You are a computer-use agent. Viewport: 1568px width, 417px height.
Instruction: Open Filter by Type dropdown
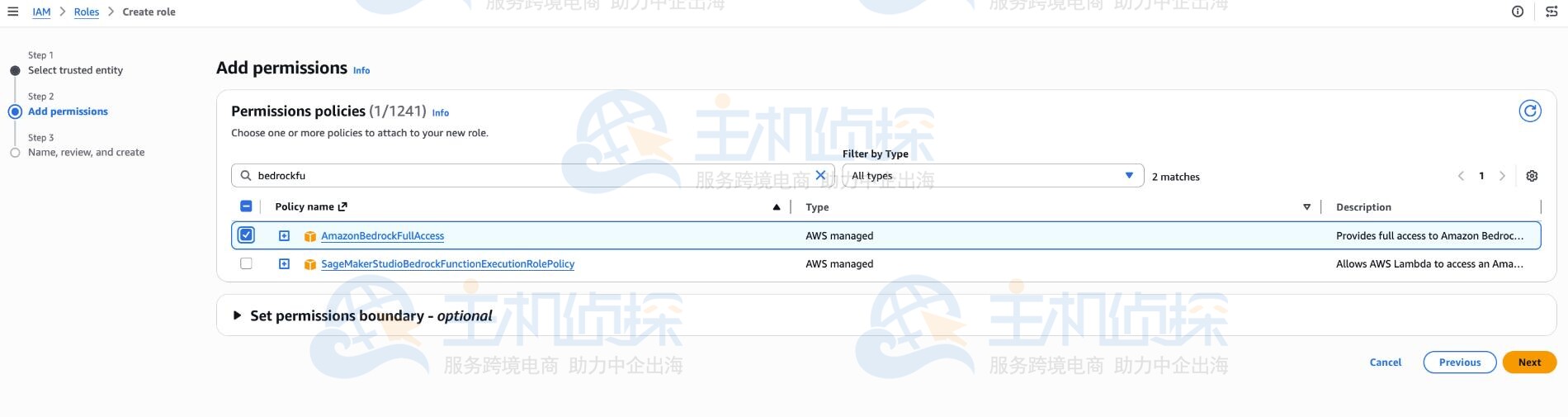pyautogui.click(x=993, y=175)
